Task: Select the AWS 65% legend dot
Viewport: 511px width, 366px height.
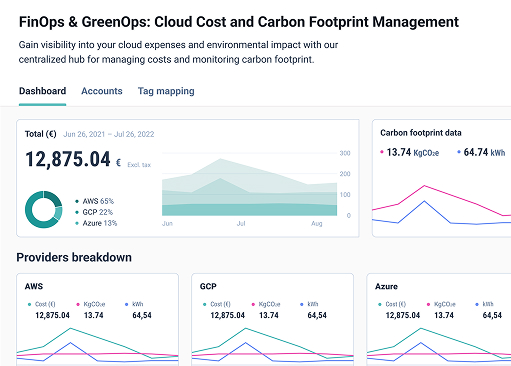Action: pyautogui.click(x=77, y=201)
